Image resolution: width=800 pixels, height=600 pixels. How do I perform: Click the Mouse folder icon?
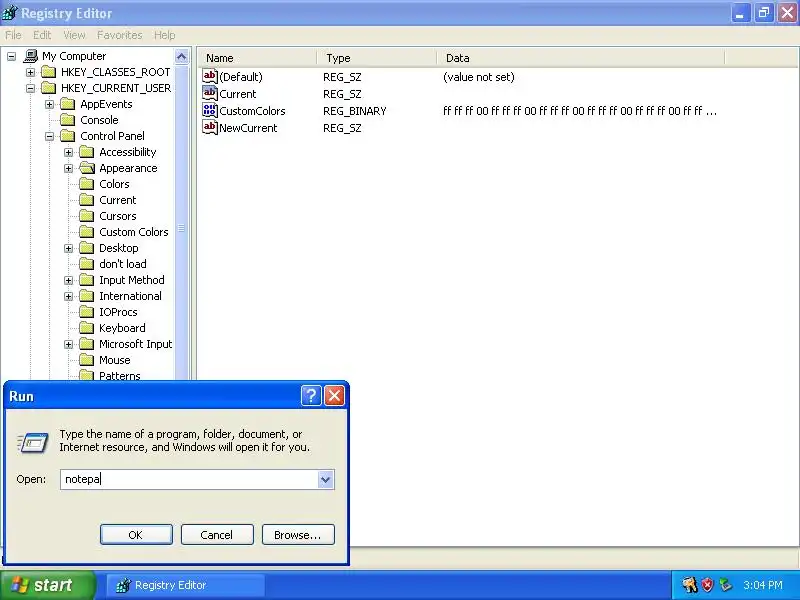(x=87, y=360)
